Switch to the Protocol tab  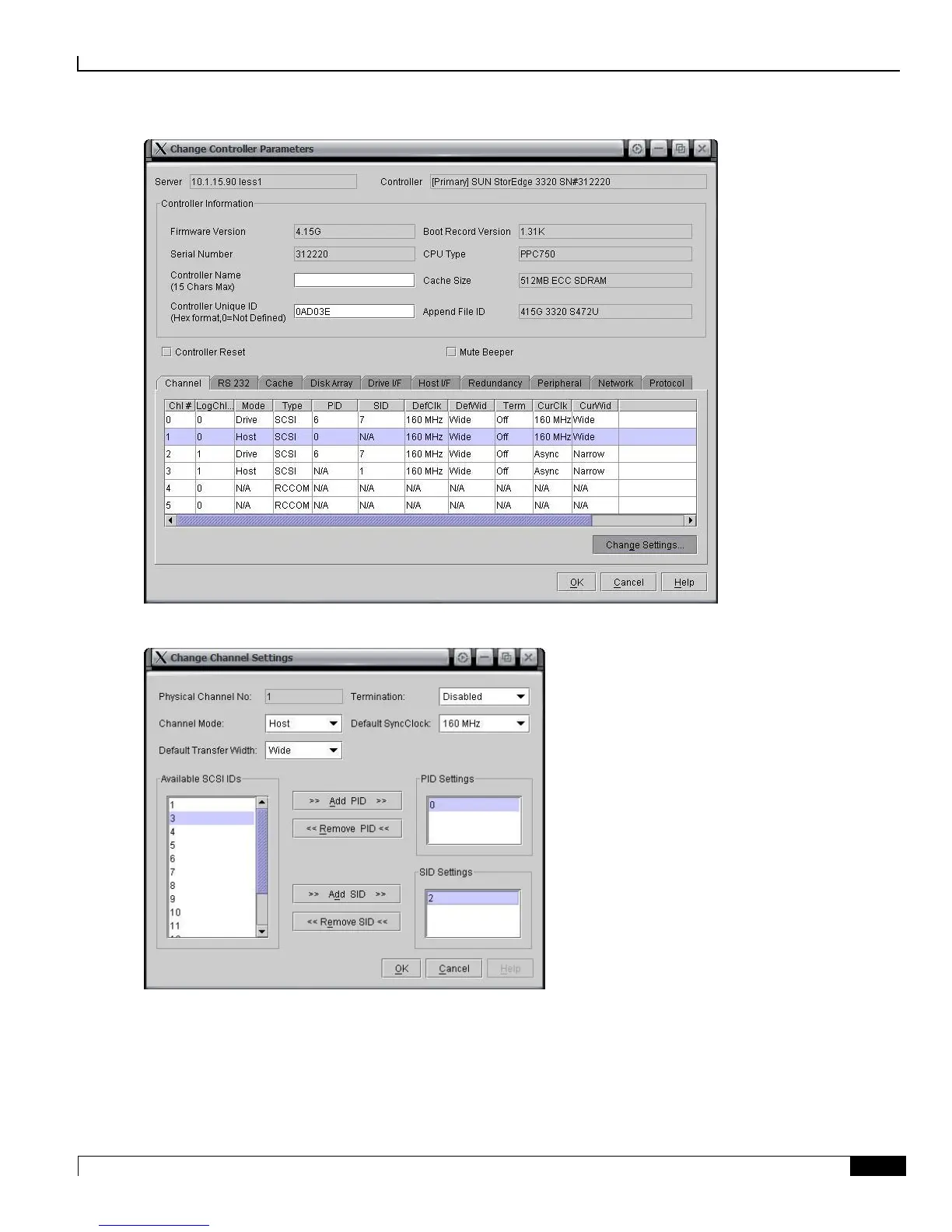[x=667, y=383]
